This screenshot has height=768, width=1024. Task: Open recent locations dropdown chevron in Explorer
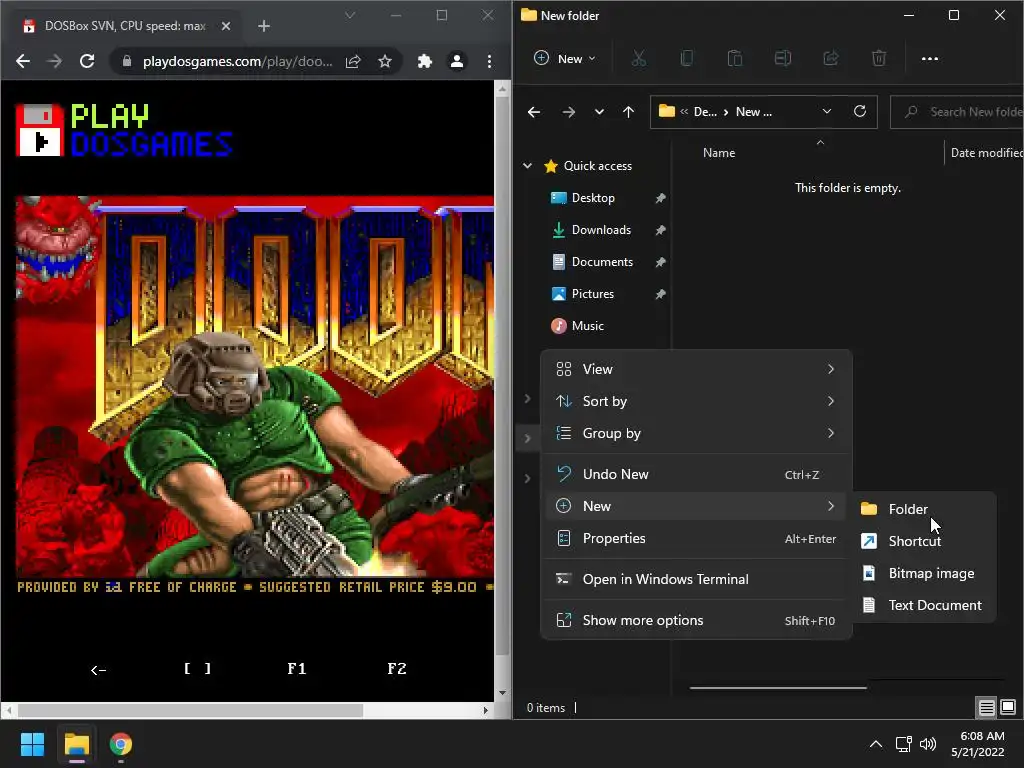pyautogui.click(x=599, y=112)
